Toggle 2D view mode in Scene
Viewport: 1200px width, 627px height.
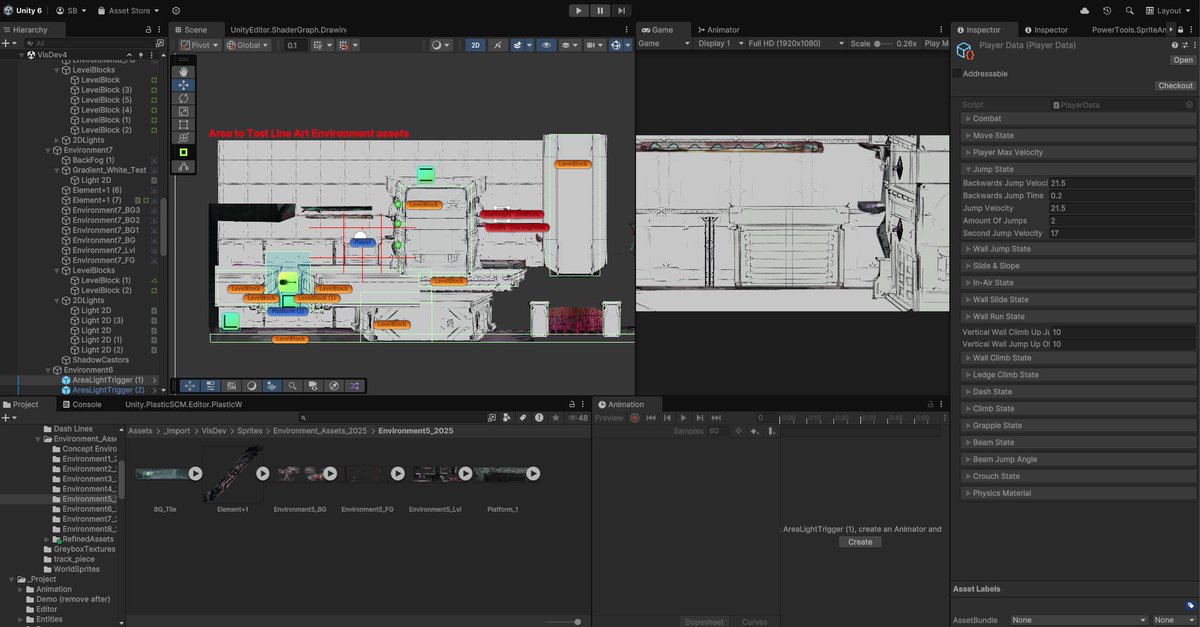pyautogui.click(x=476, y=45)
